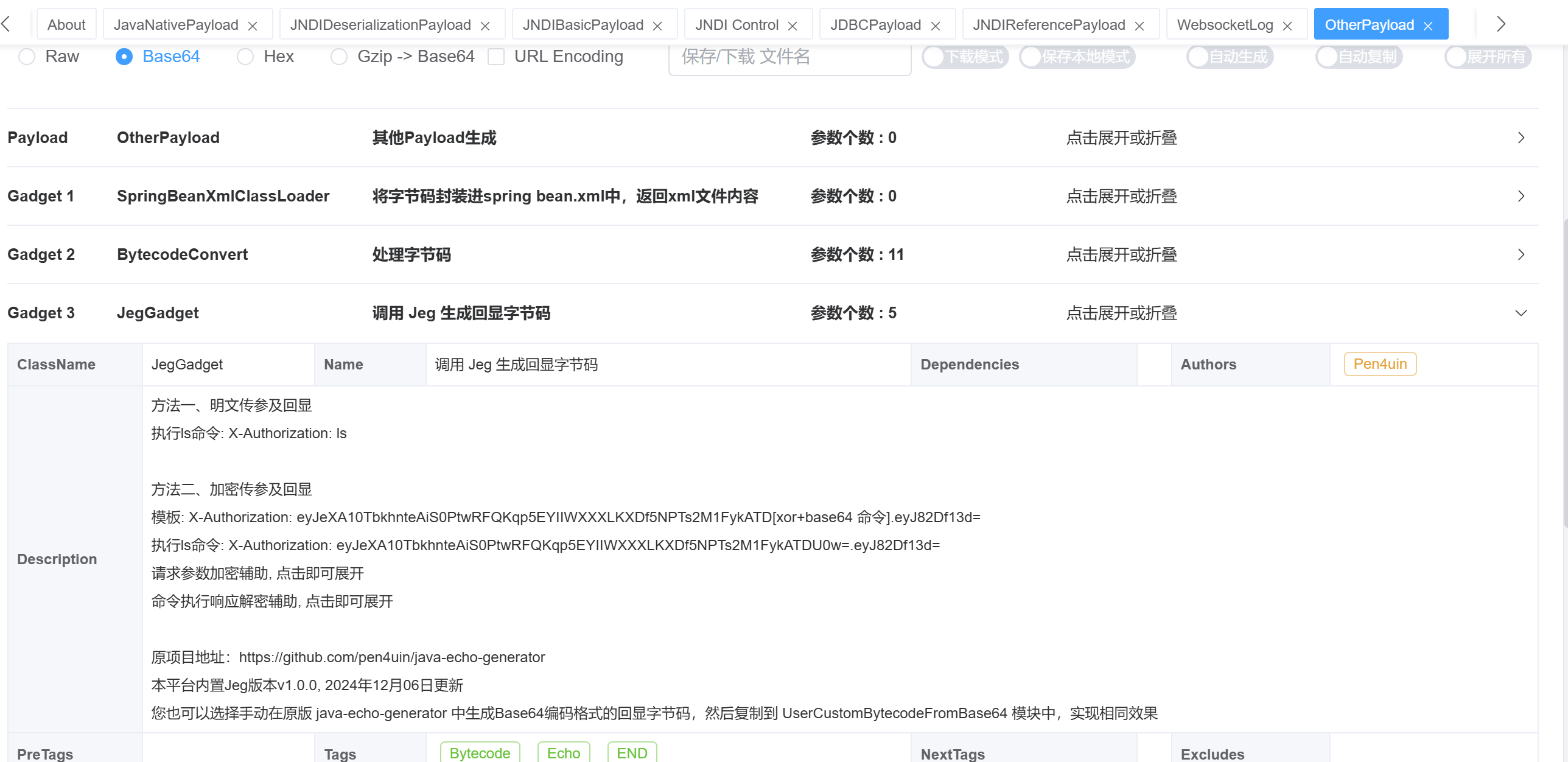Click X icon on JNDI Control tab

click(x=793, y=26)
